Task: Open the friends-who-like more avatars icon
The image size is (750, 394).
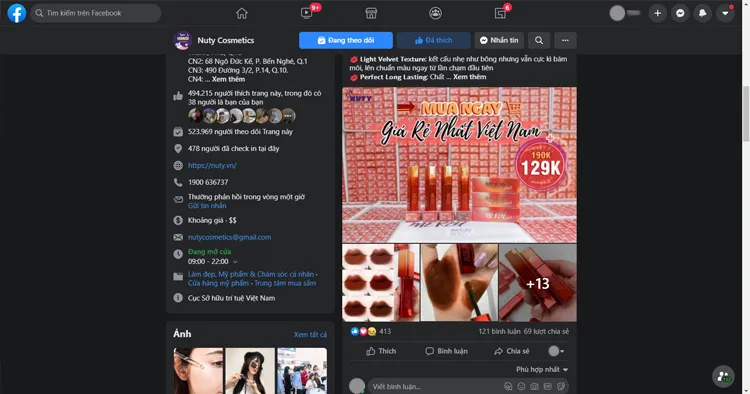Action: [x=288, y=115]
